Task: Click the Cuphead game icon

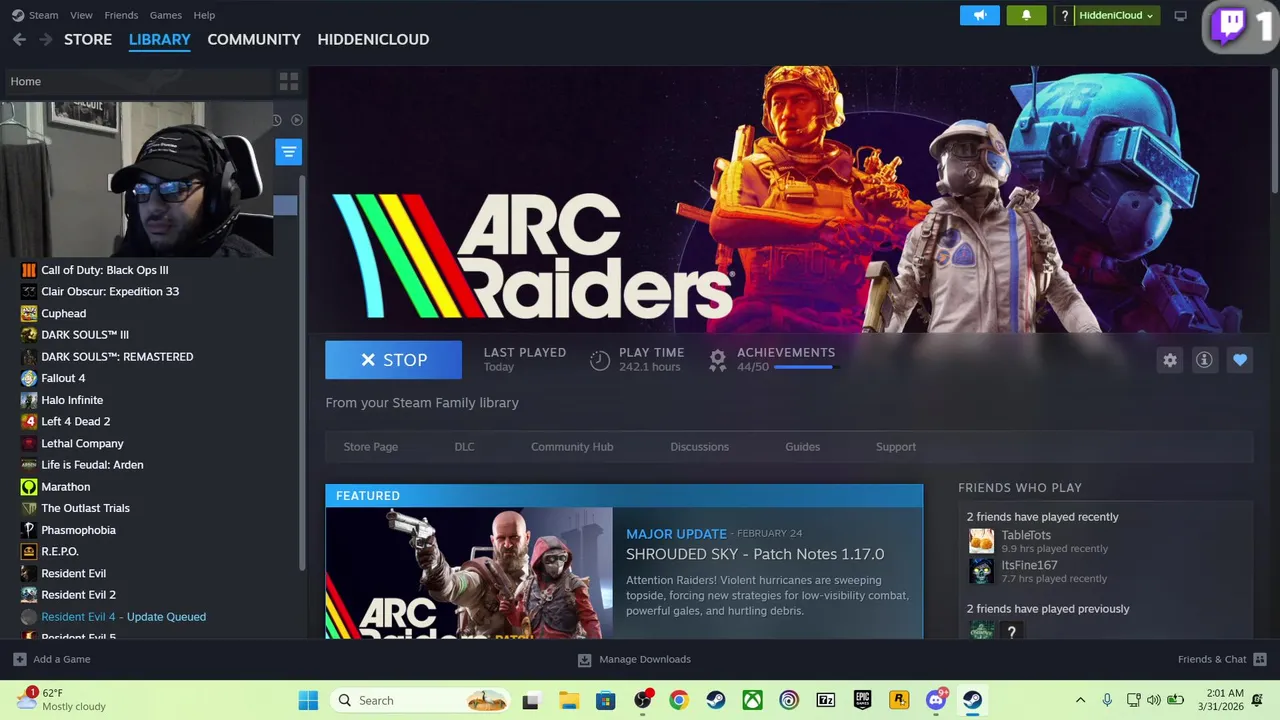Action: [x=29, y=313]
